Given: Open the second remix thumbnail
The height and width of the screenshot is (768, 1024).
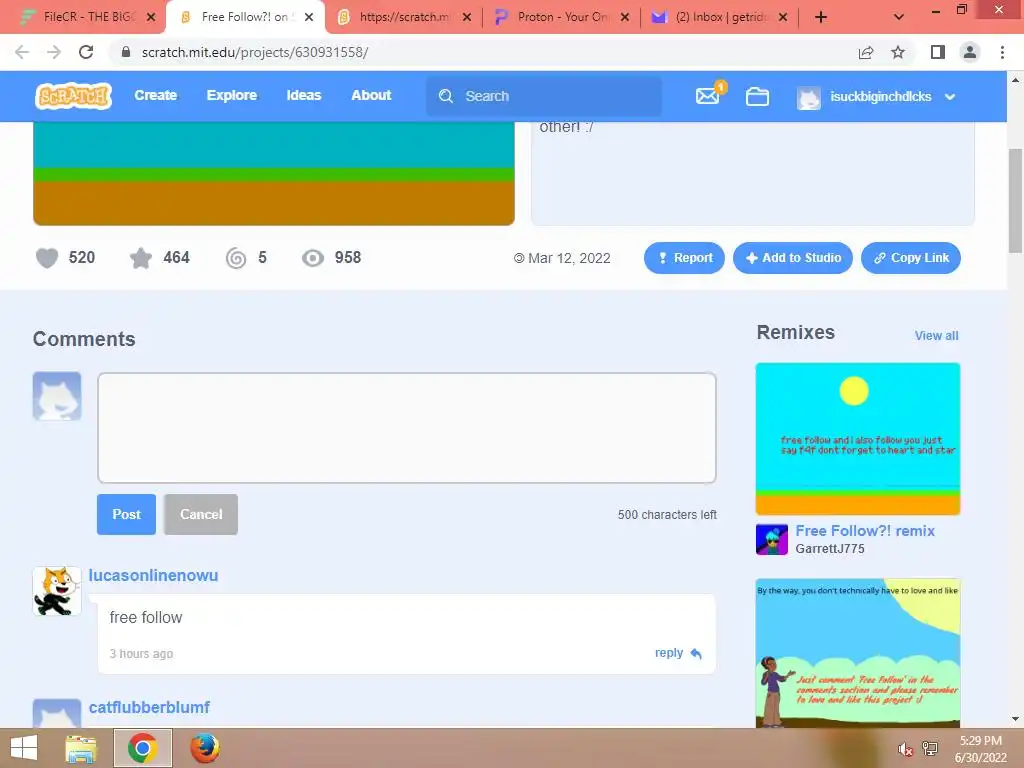Looking at the screenshot, I should (x=857, y=653).
